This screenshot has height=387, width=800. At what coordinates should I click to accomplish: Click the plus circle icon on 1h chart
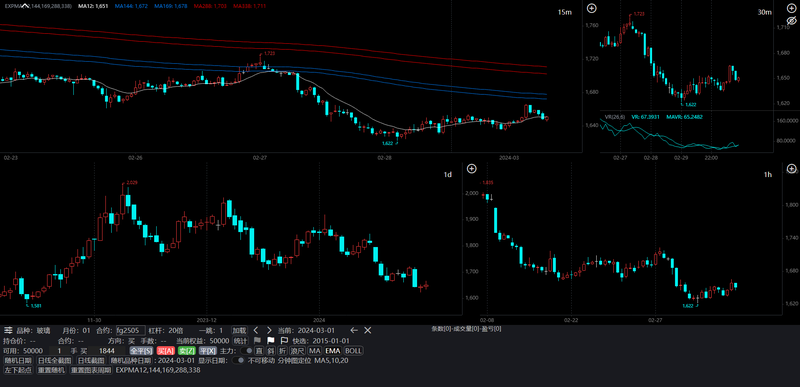[x=792, y=168]
